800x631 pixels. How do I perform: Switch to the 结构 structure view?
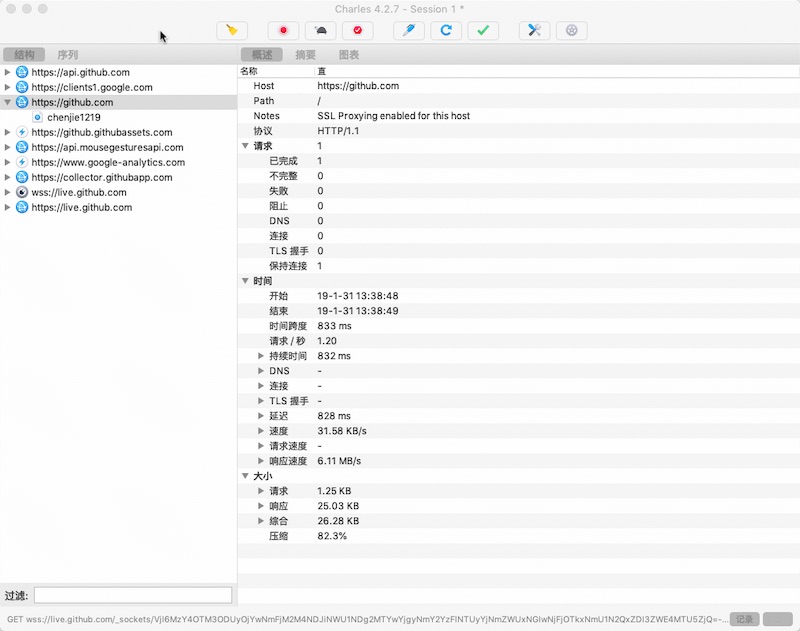(24, 55)
